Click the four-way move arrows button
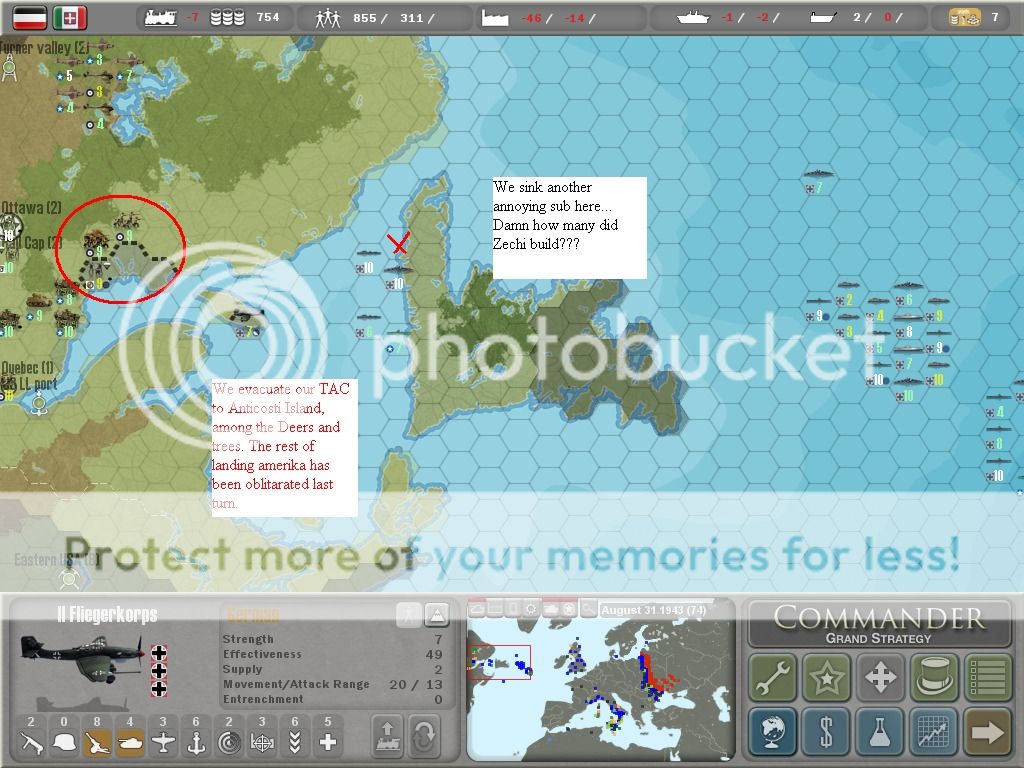This screenshot has width=1024, height=768. coord(880,677)
